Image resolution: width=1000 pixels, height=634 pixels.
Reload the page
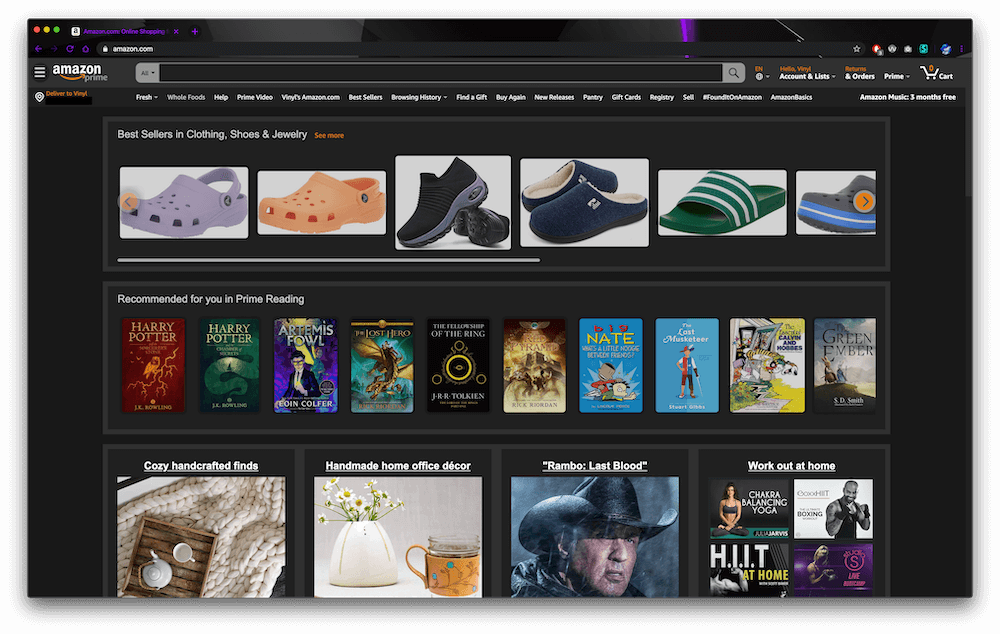pos(70,48)
